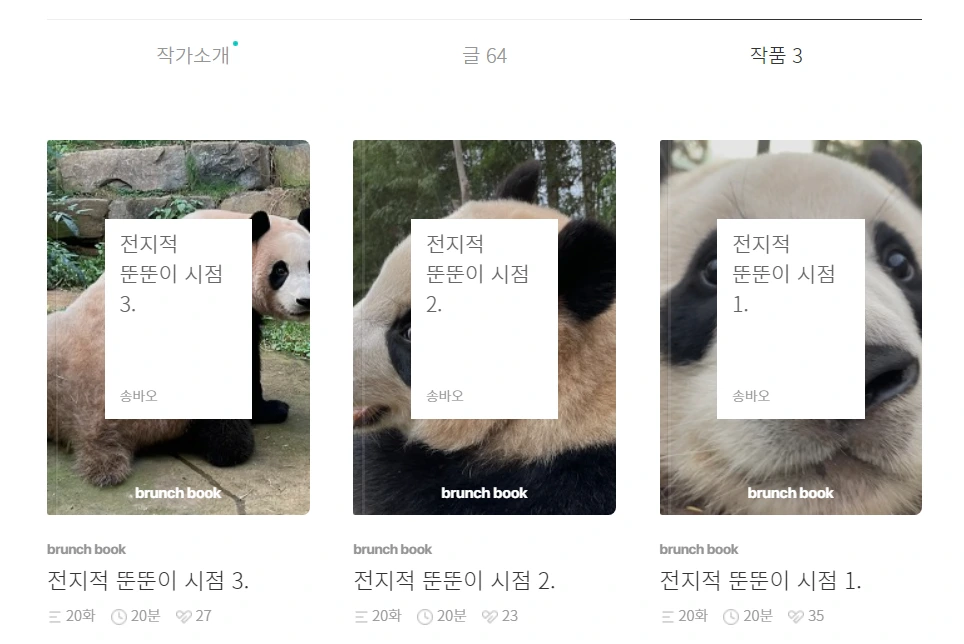
Task: Click the clock icon under book 1
Action: (x=731, y=616)
